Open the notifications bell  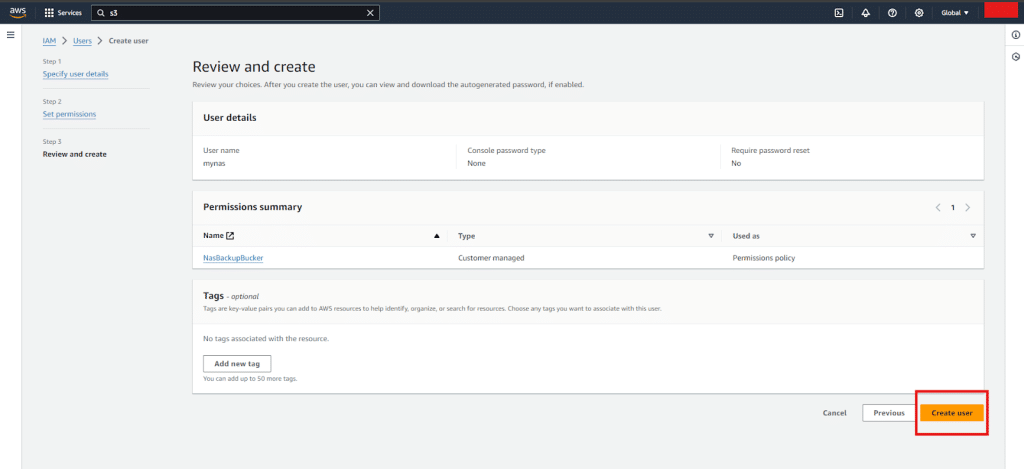865,13
